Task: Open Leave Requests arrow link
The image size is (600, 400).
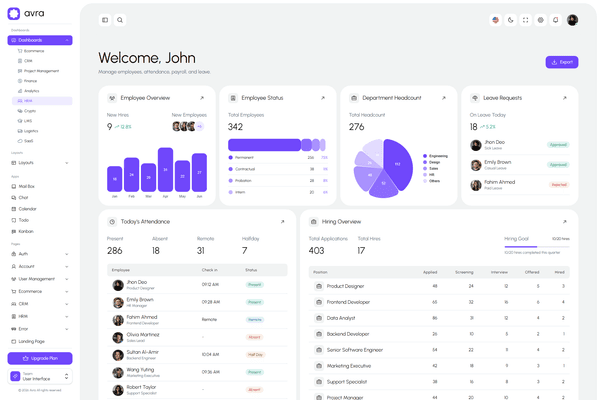Action: click(x=564, y=98)
